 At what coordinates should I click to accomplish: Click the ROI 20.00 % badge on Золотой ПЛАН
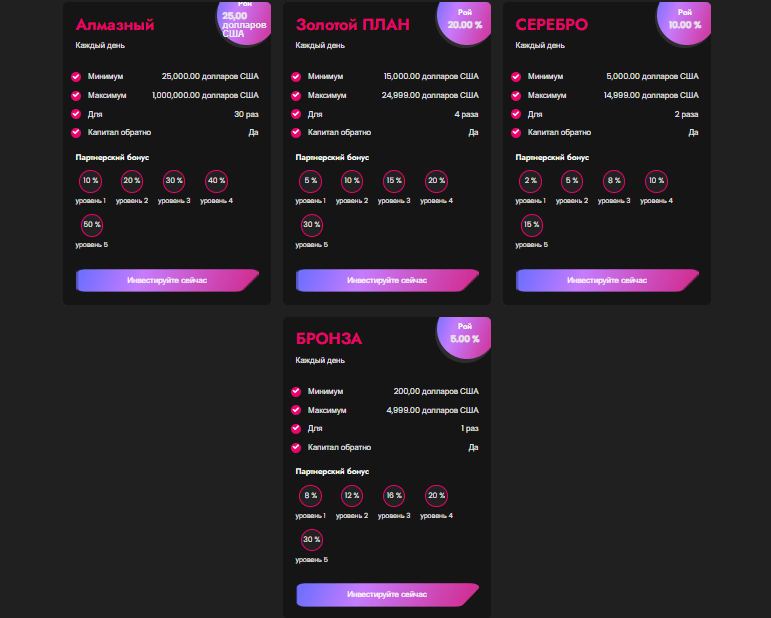(464, 23)
